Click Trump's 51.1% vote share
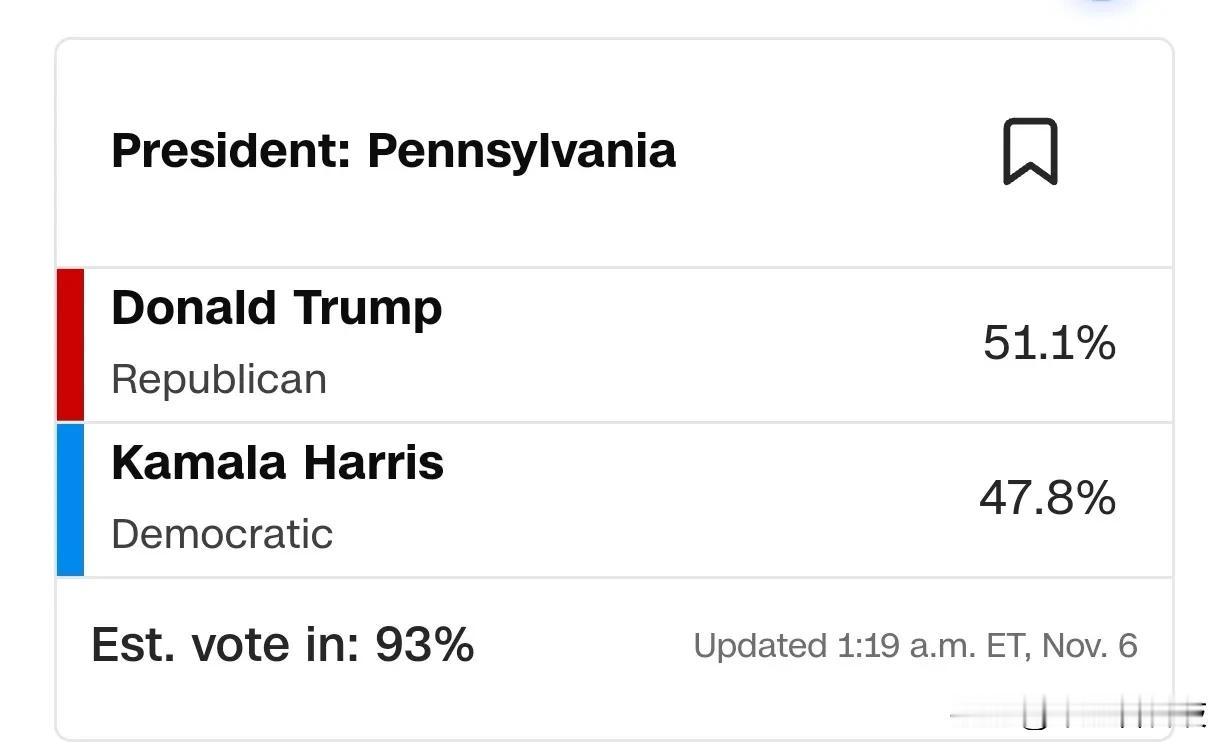This screenshot has width=1228, height=749. pyautogui.click(x=1049, y=343)
